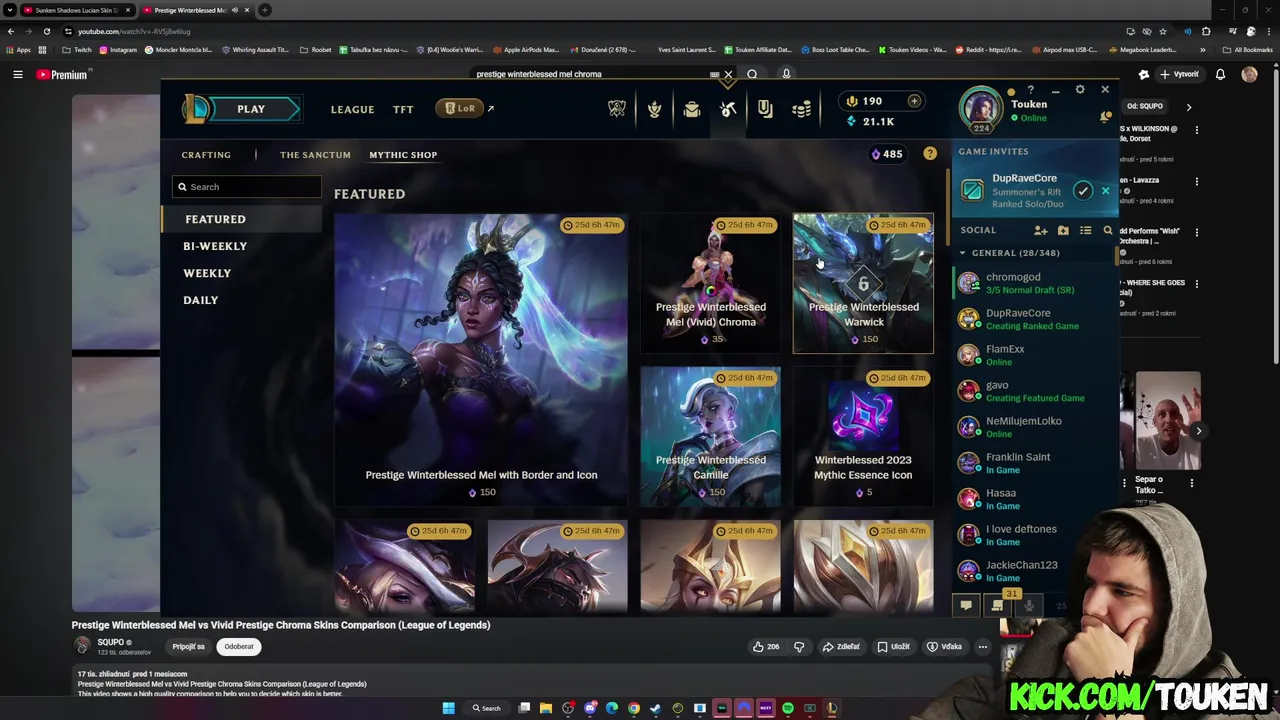Toggle the voice microphone icon in Social bottom

1028,605
